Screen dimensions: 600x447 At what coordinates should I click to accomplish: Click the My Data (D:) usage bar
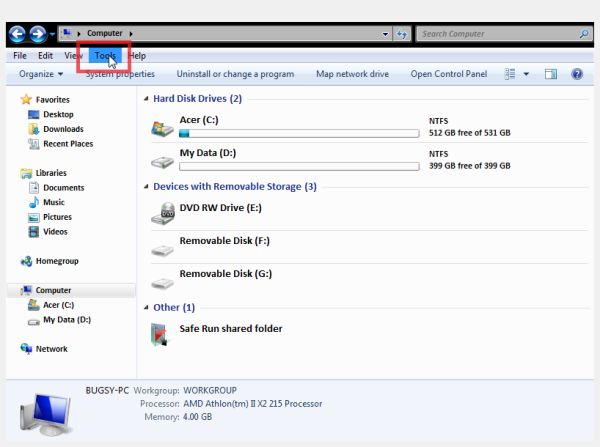(x=299, y=166)
